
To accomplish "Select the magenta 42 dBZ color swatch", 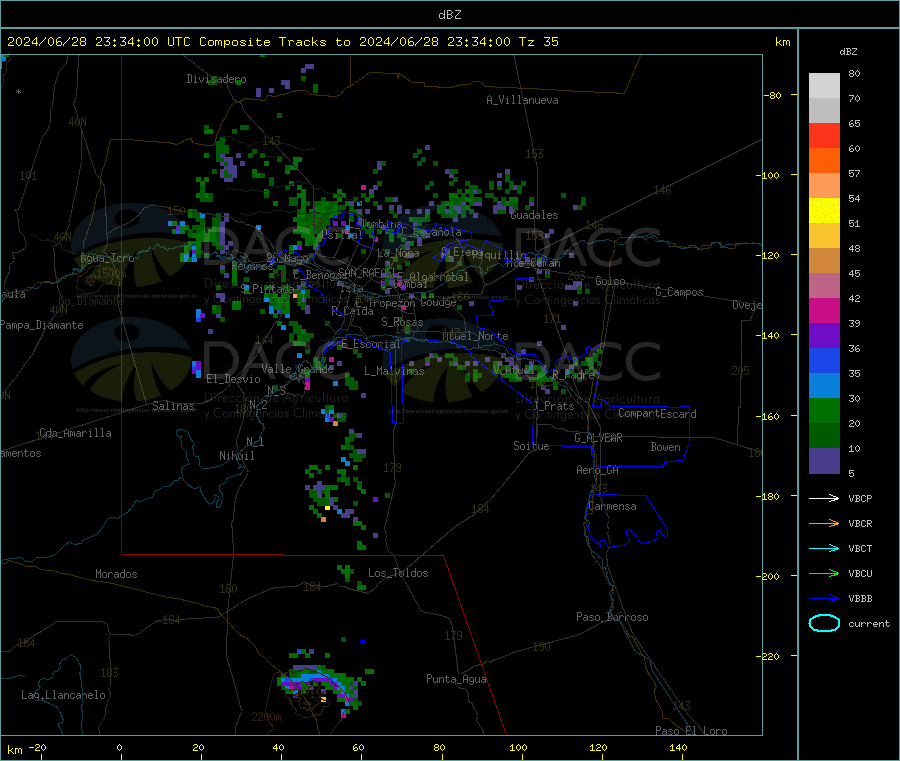I will (824, 310).
